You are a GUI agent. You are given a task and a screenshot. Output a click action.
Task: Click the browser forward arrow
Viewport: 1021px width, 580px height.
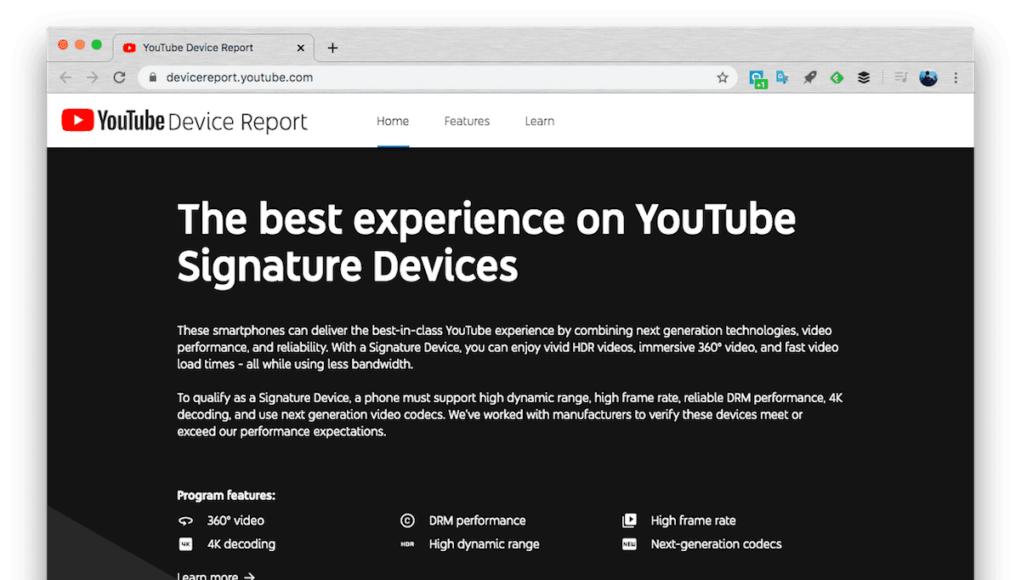coord(92,77)
